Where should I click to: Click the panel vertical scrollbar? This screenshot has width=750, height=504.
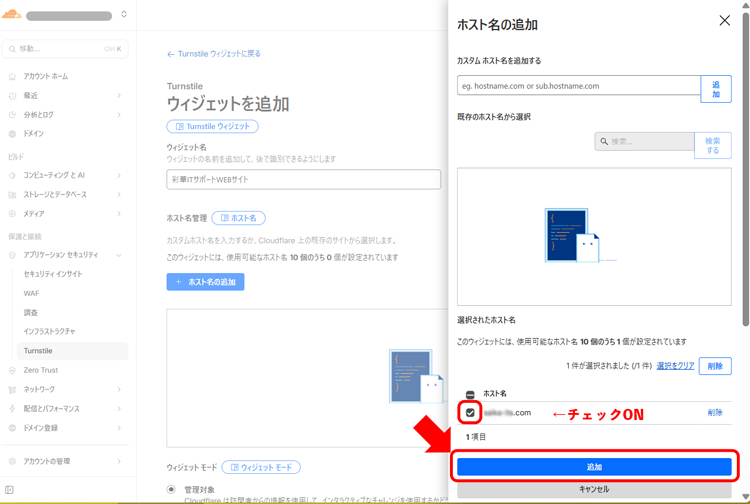745,169
